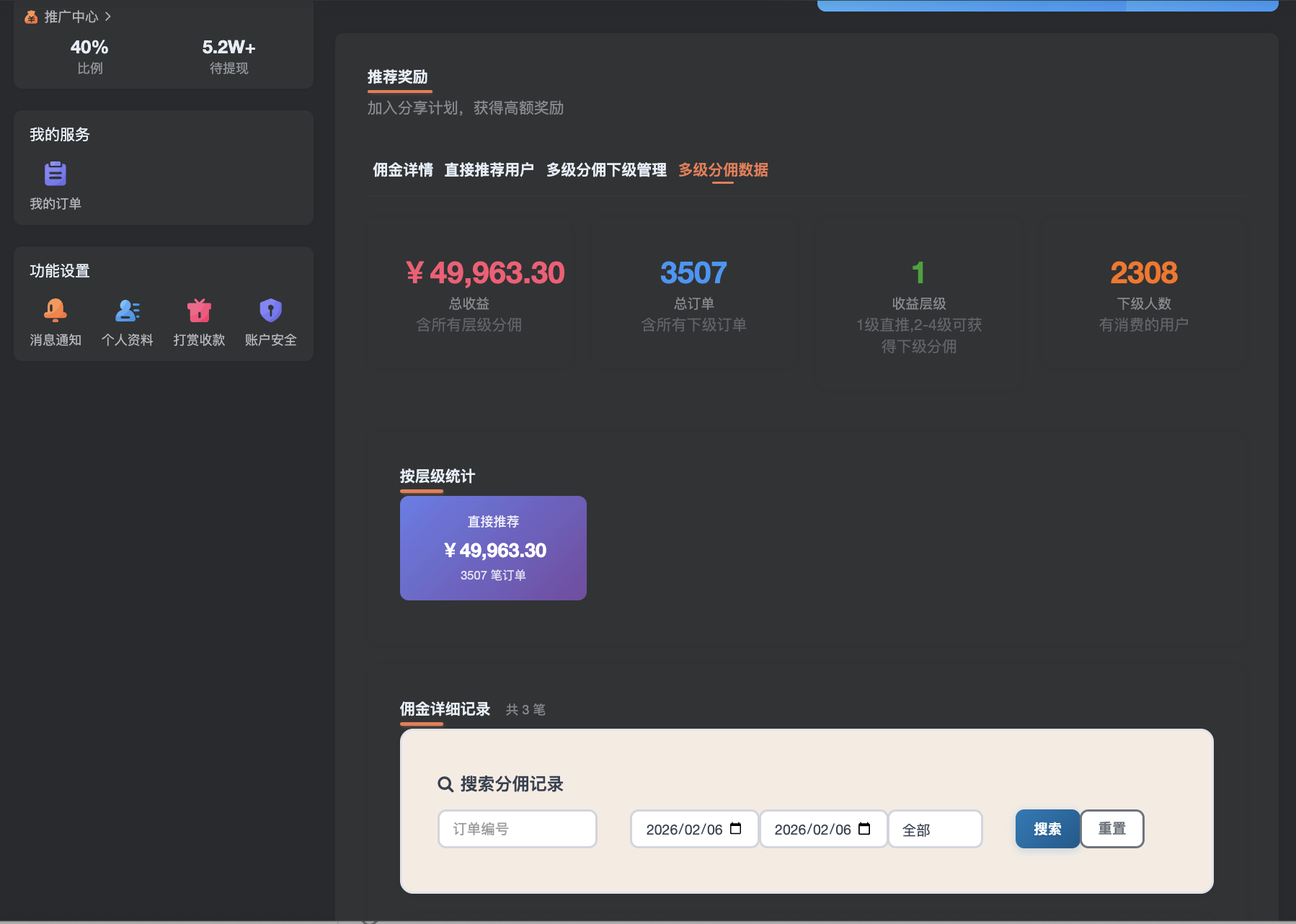The image size is (1296, 924).
Task: Open the 全部 filter dropdown
Action: 935,829
